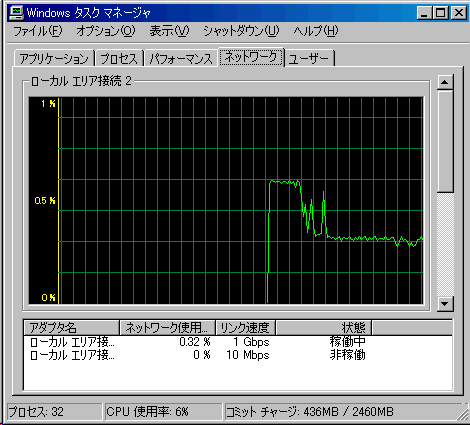470x425 pixels.
Task: Open the ファイル(F) menu
Action: 38,31
